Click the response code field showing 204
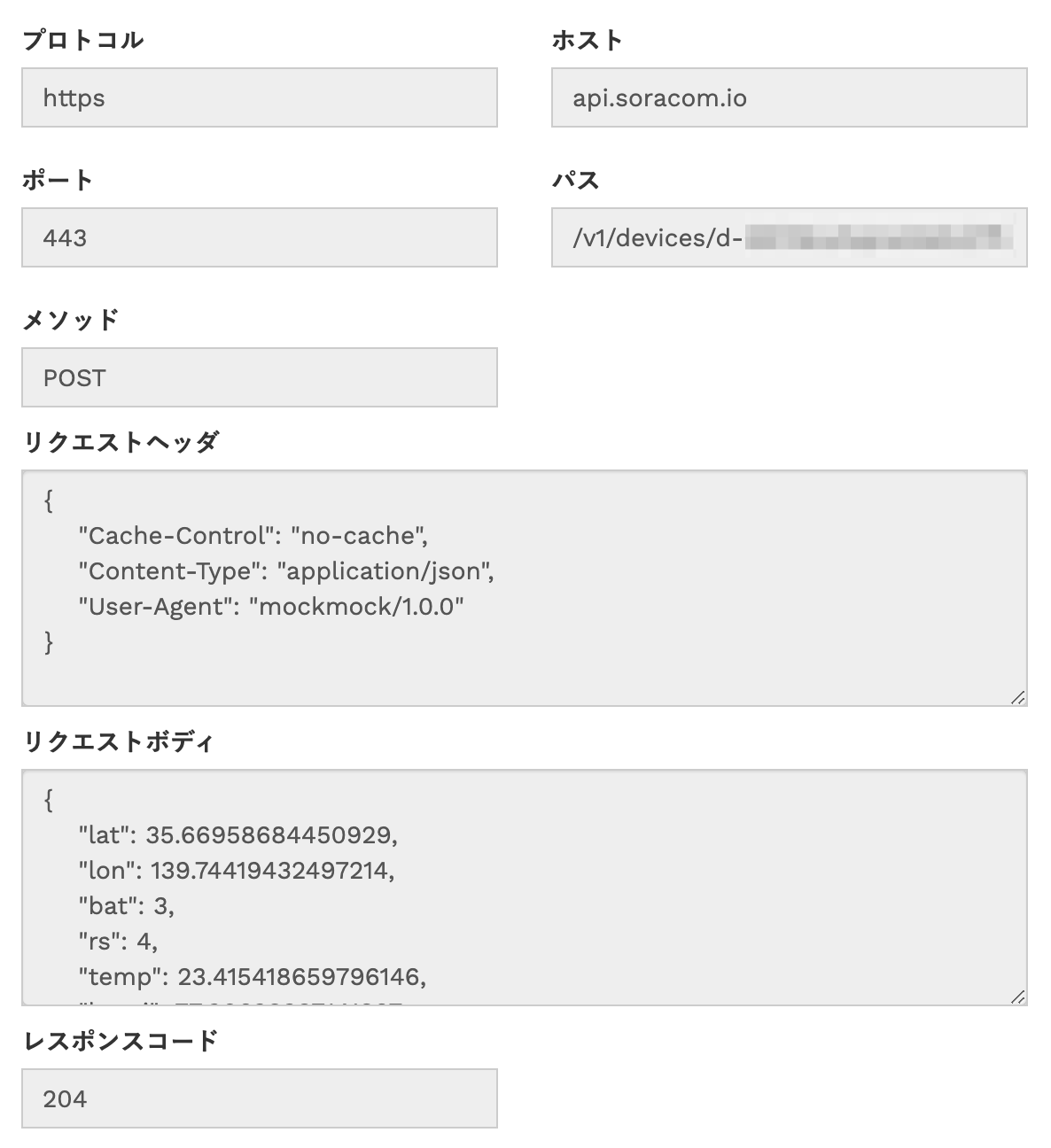This screenshot has height=1148, width=1051. [259, 1098]
